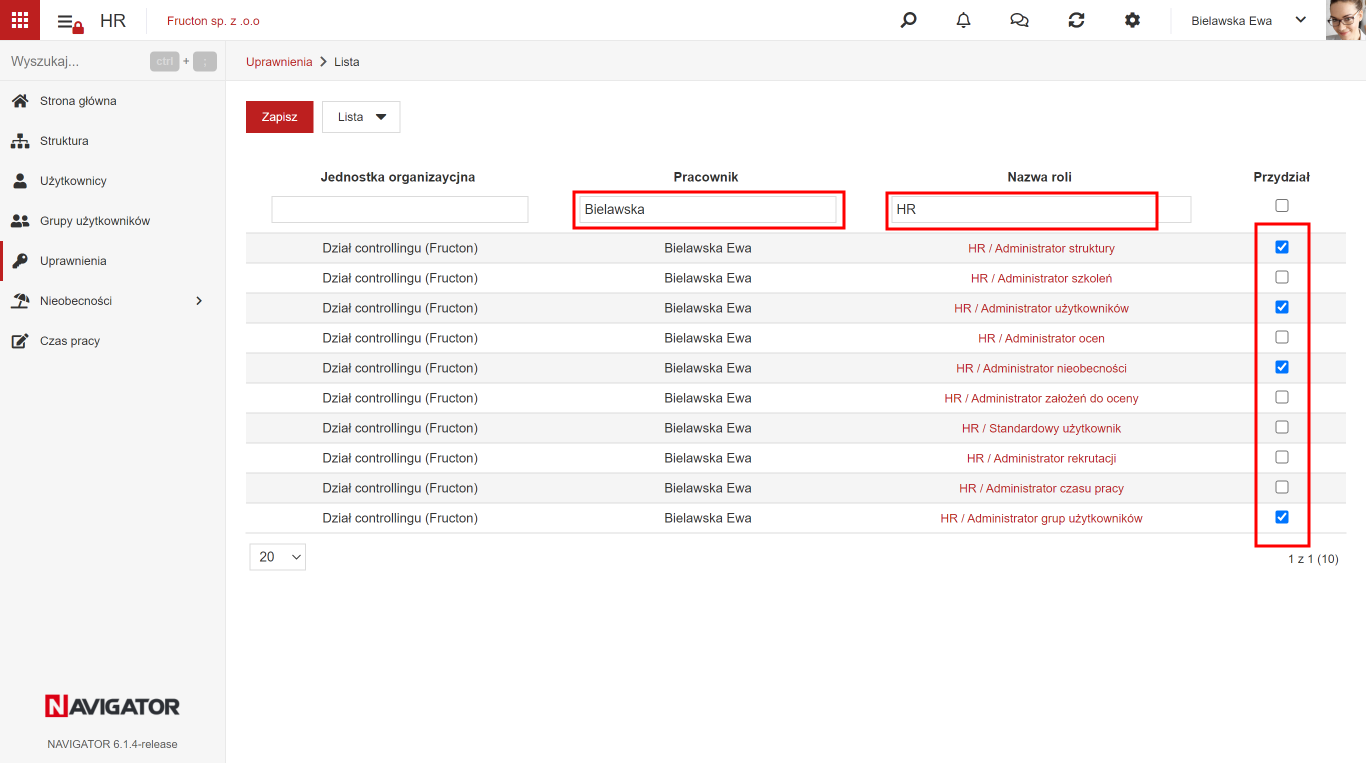Open the HR / Administrator rekrutacji role link
The width and height of the screenshot is (1366, 763).
[x=1041, y=458]
